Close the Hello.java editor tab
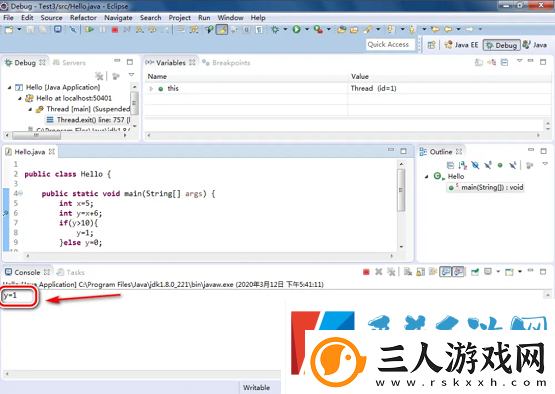The height and width of the screenshot is (394, 555). [x=52, y=152]
